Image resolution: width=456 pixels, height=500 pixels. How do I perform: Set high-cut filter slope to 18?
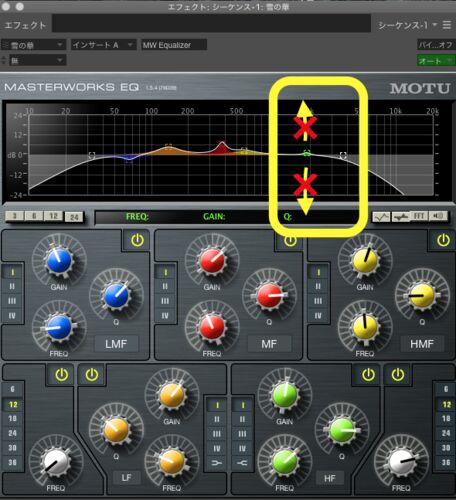(446, 418)
